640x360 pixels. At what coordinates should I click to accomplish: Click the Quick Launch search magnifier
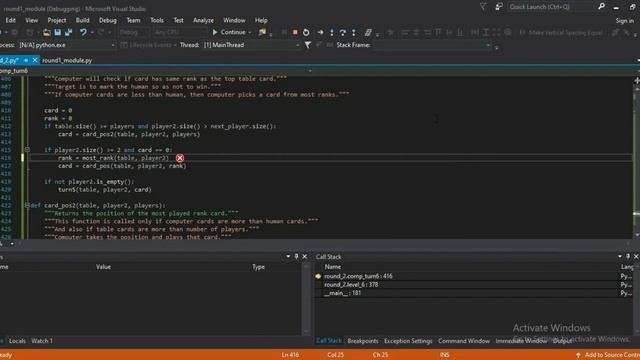[601, 7]
